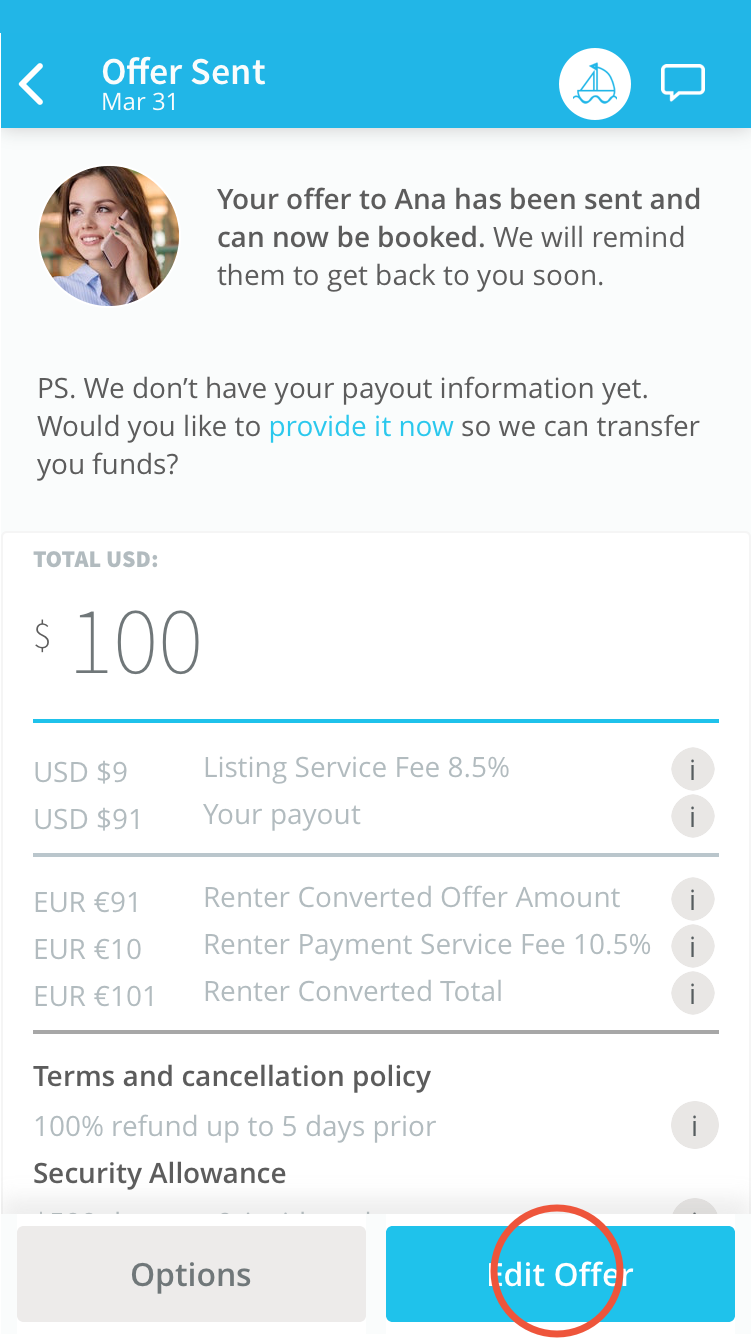Show info for 100% refund policy
Image resolution: width=751 pixels, height=1338 pixels.
click(x=693, y=1126)
